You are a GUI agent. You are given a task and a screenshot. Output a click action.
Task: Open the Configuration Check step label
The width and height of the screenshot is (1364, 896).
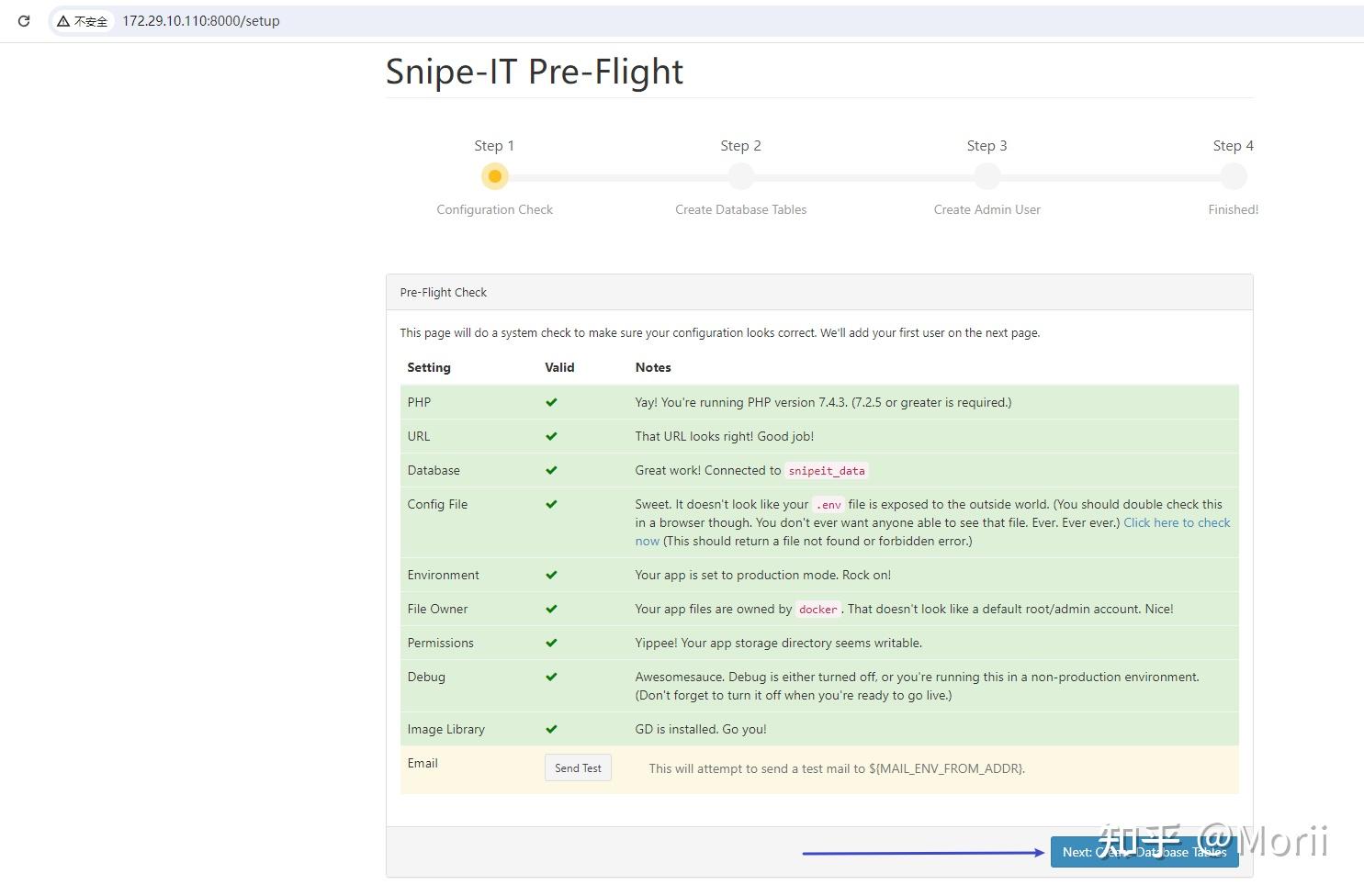494,209
